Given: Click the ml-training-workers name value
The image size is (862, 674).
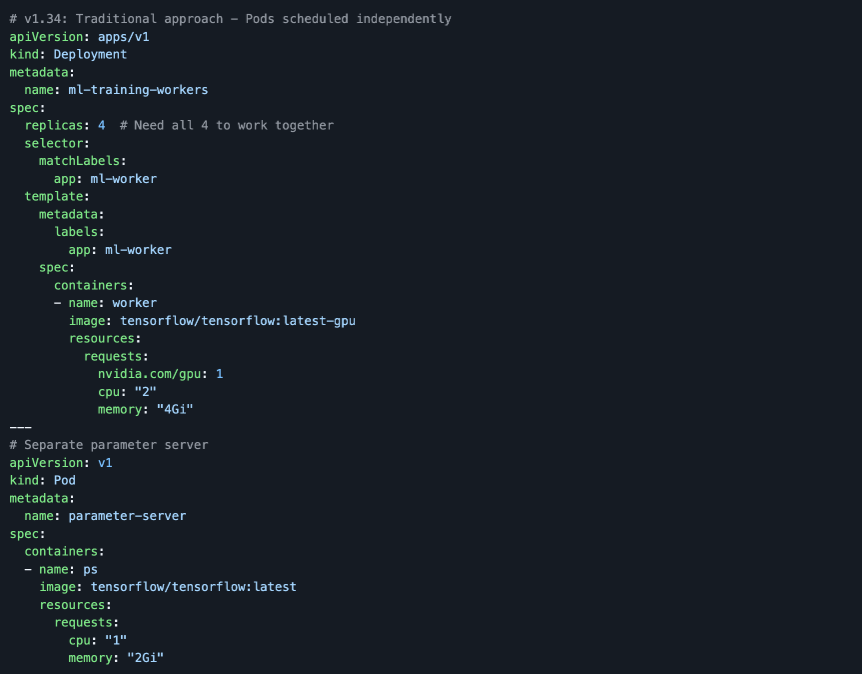Looking at the screenshot, I should point(137,90).
